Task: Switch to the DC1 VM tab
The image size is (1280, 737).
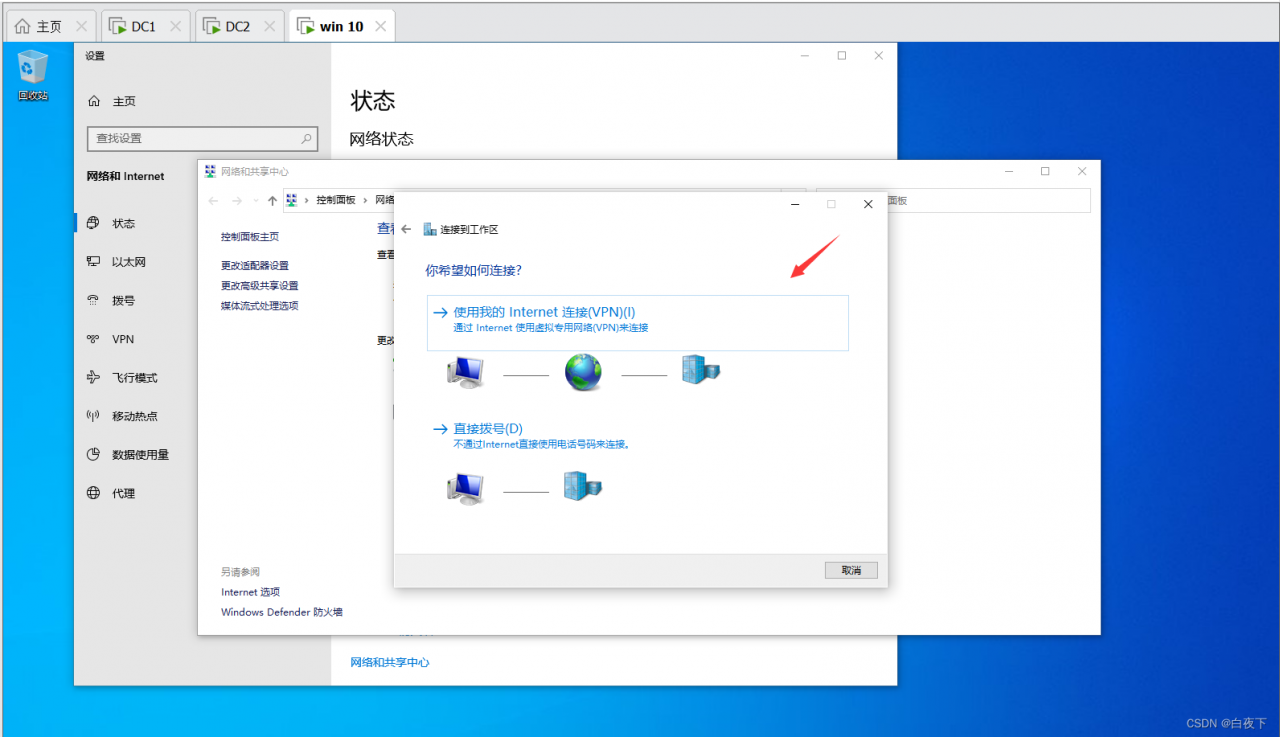Action: click(146, 26)
